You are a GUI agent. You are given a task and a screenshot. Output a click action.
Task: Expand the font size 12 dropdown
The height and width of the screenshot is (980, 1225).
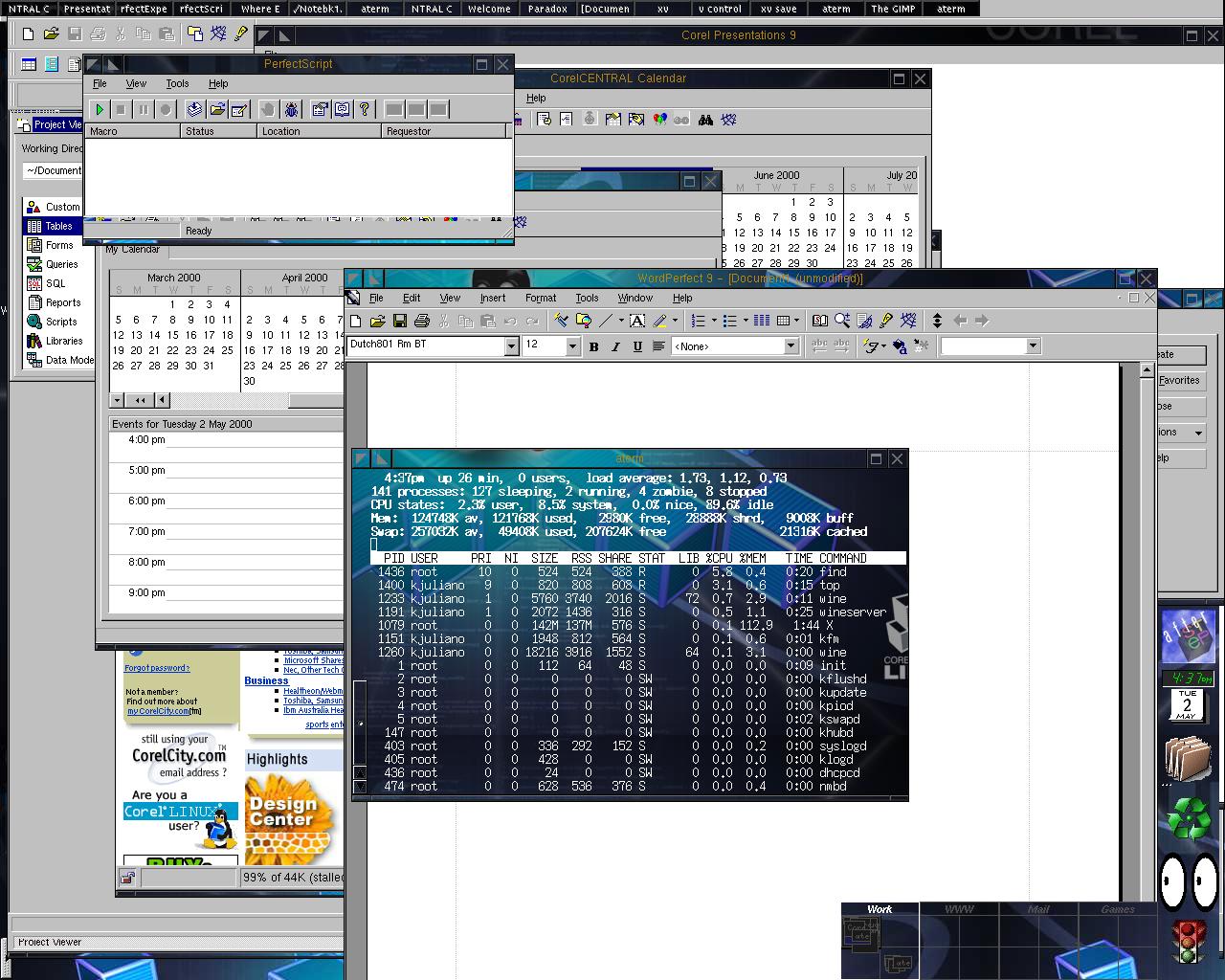[x=572, y=346]
